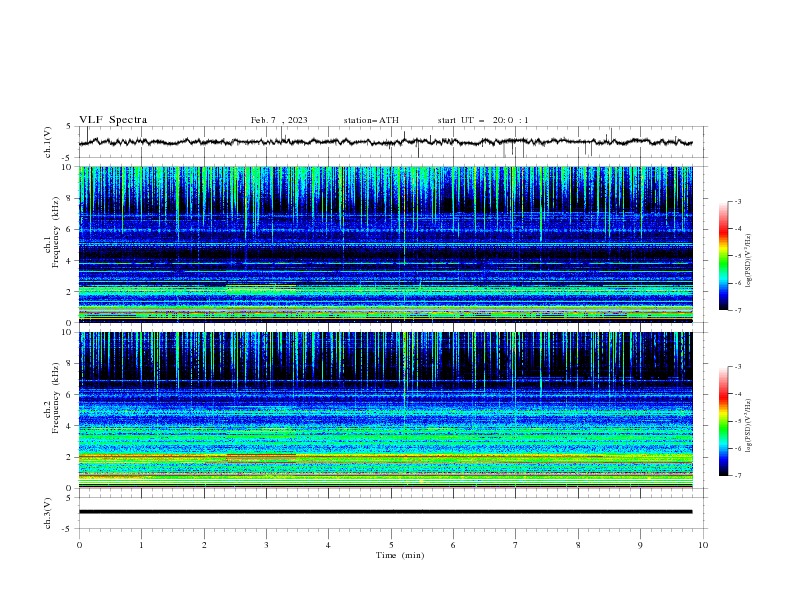Click the "8" kHz tick of ch.2 spectrogram
The image size is (792, 612).
pos(69,364)
